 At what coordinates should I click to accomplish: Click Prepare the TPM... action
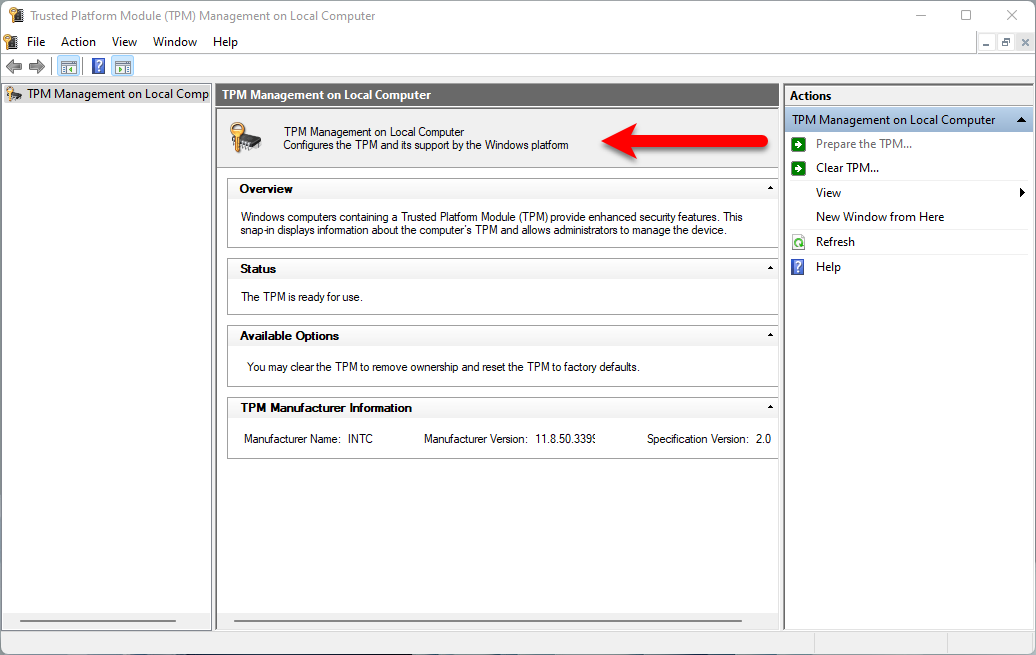(864, 144)
